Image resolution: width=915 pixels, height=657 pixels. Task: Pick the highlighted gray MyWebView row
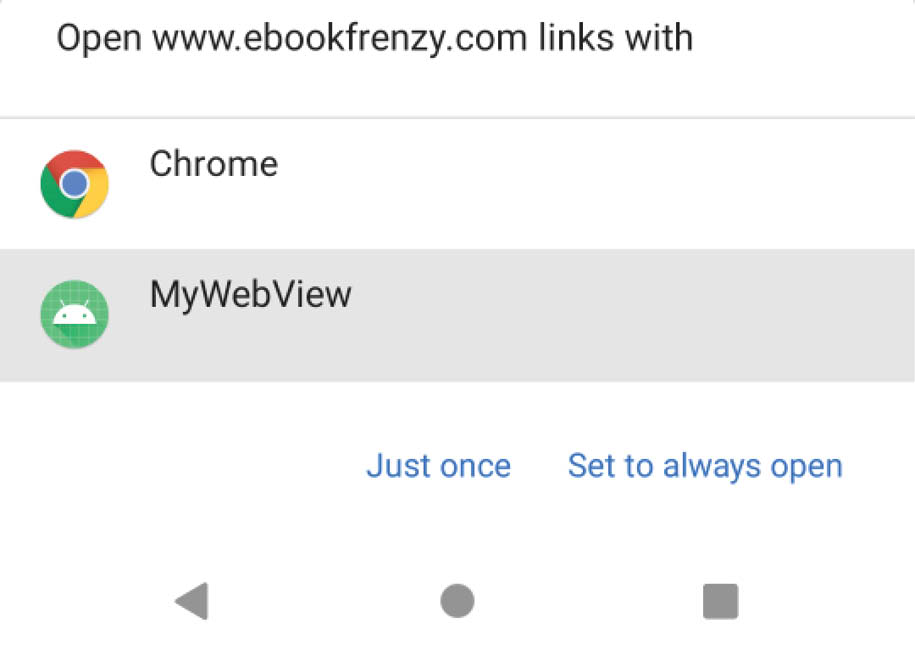click(x=458, y=315)
